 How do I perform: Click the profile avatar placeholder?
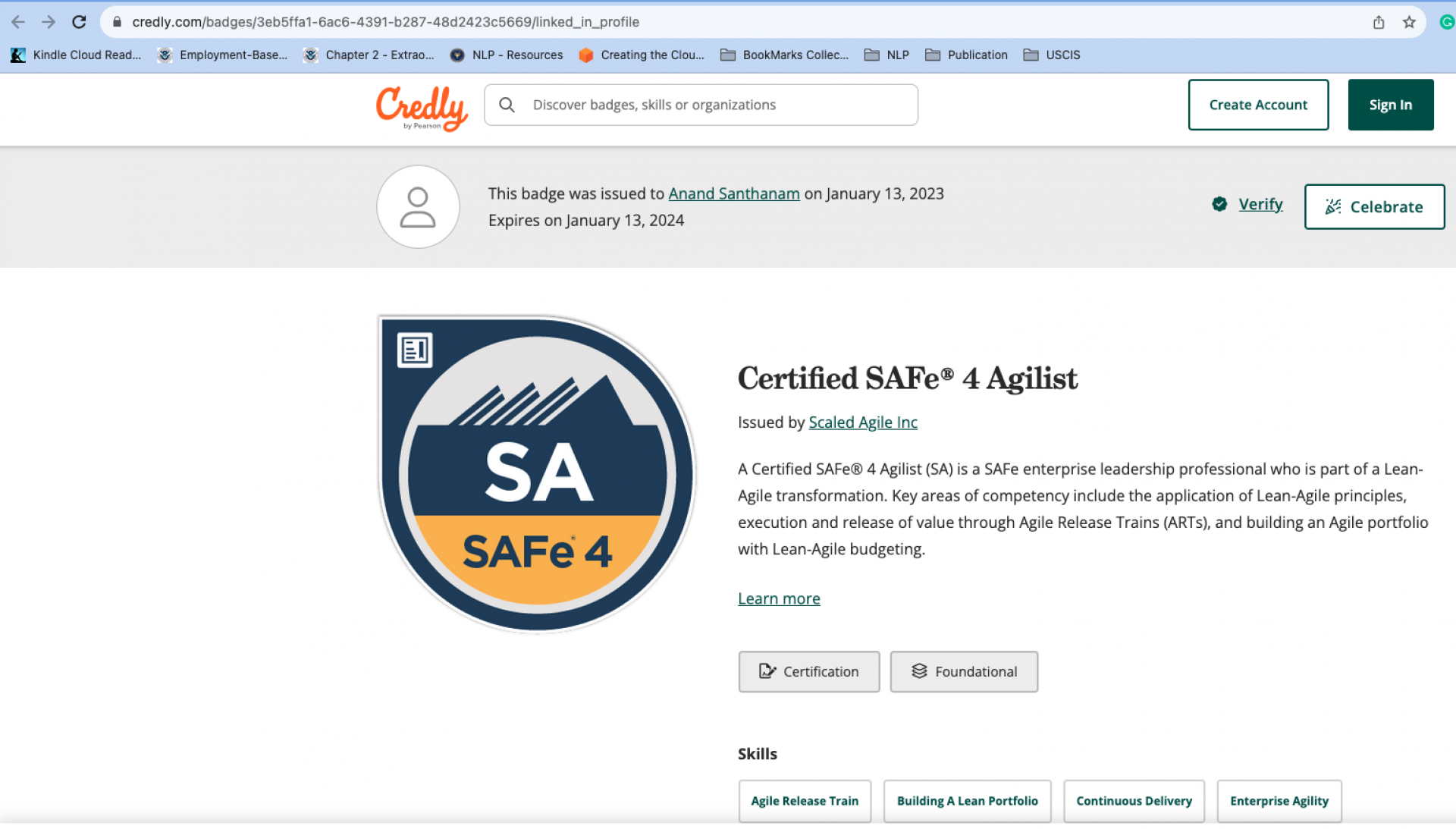pos(418,206)
